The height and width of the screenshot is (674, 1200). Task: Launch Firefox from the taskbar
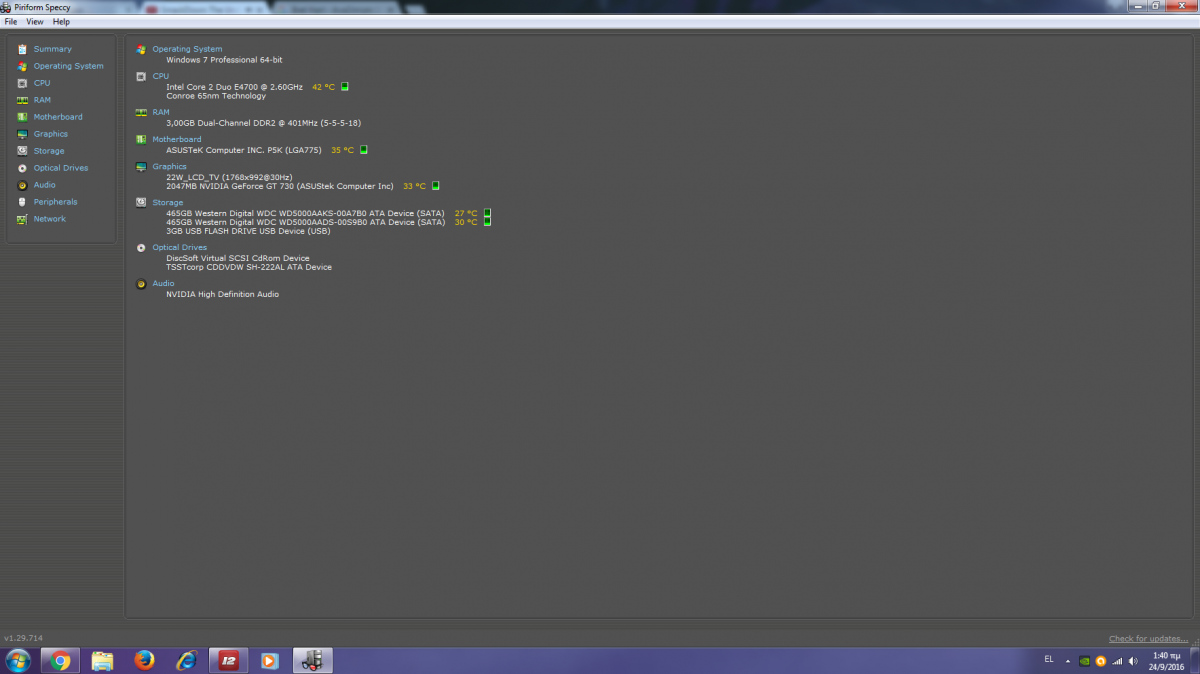click(144, 661)
